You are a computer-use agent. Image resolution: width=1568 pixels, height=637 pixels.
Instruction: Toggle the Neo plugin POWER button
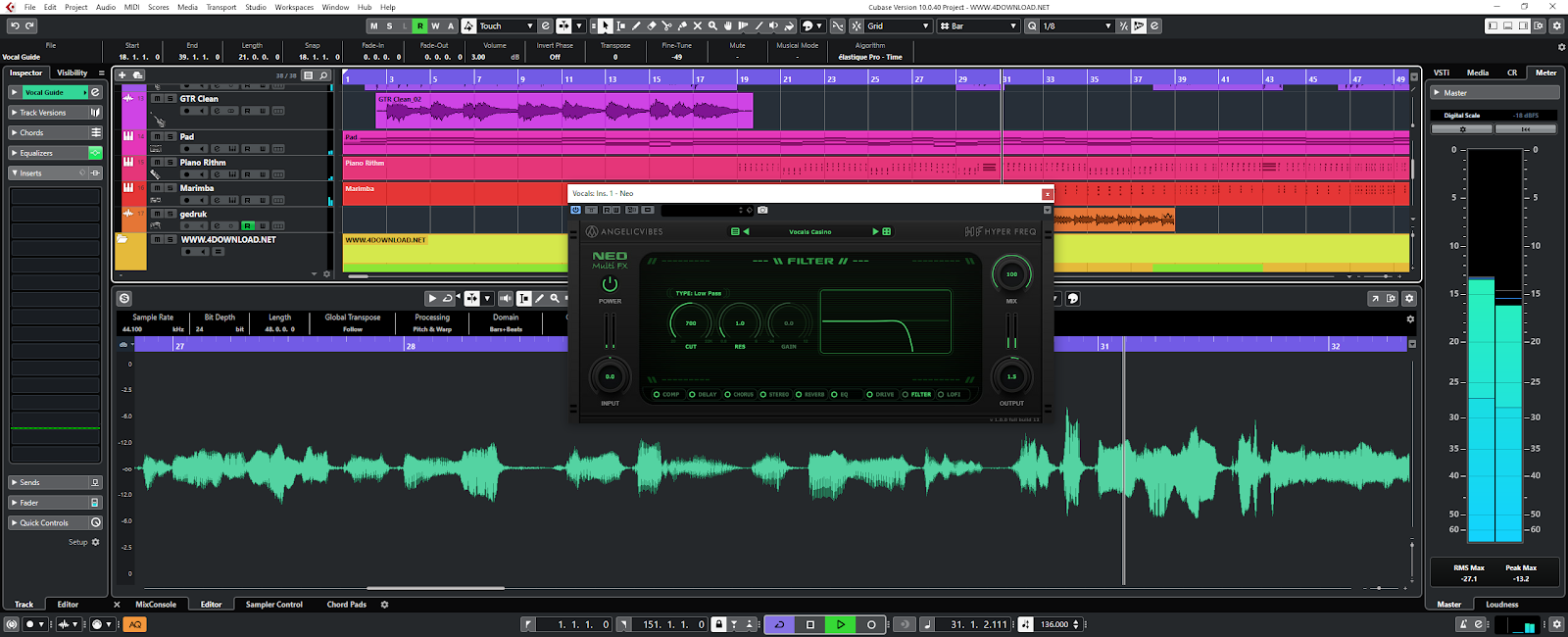point(610,284)
